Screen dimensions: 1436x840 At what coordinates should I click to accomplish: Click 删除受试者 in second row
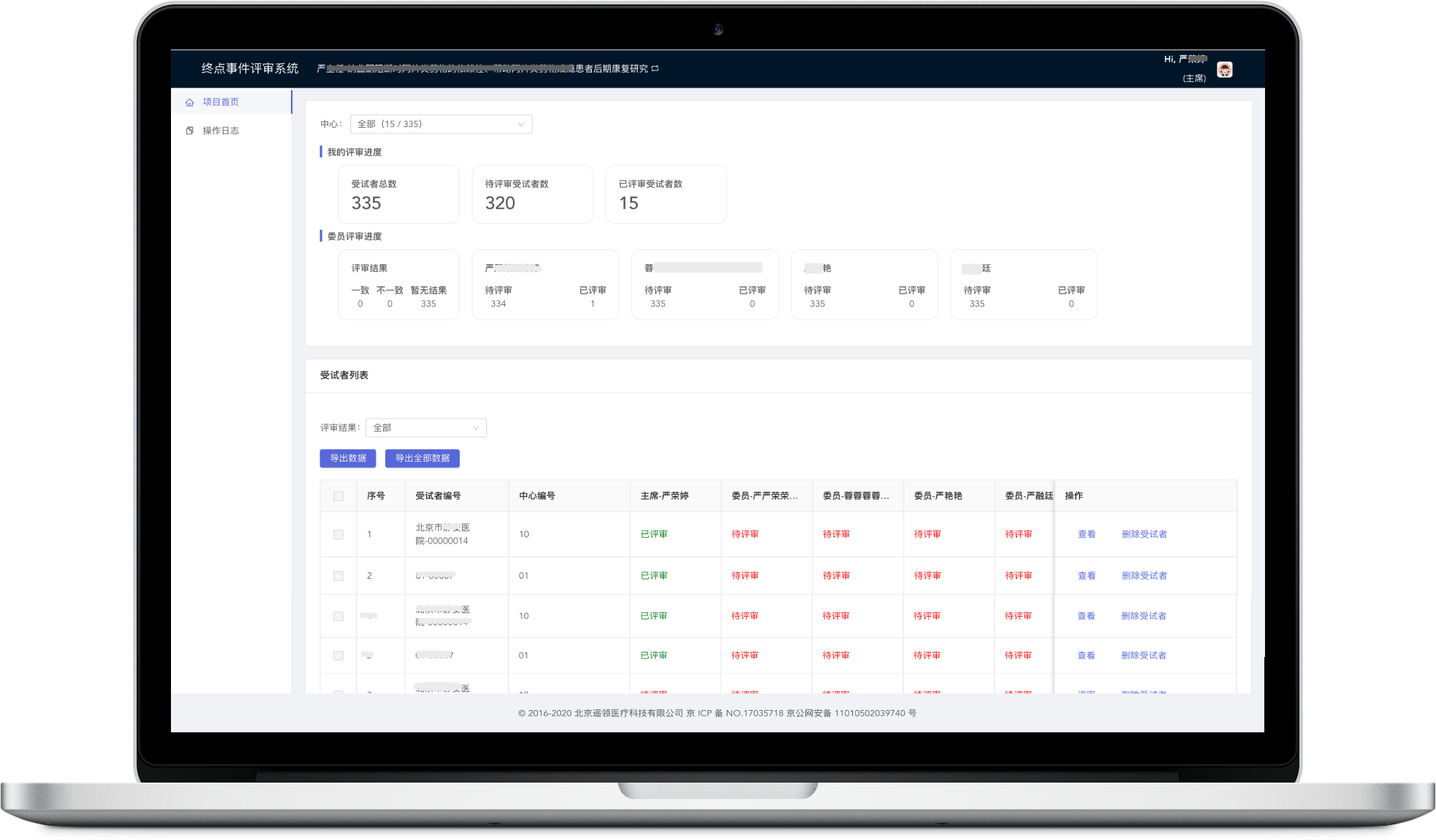1144,576
